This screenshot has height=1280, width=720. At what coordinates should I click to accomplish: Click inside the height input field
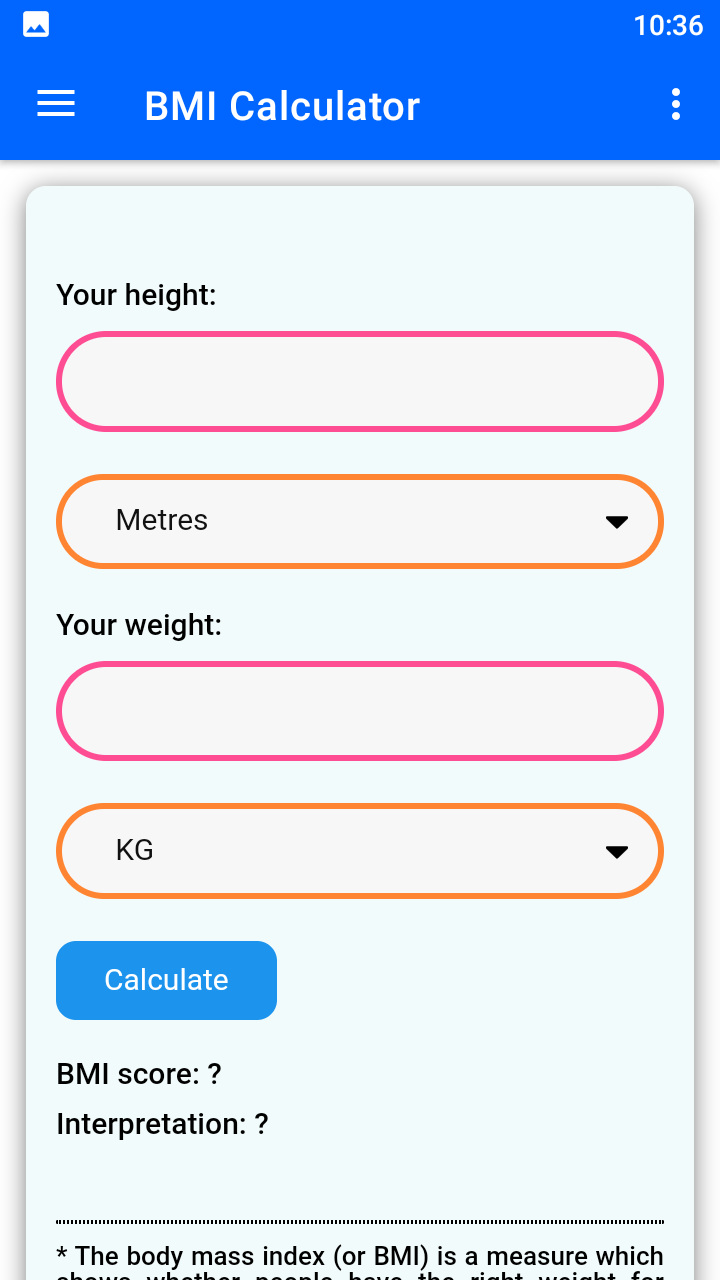pos(360,381)
